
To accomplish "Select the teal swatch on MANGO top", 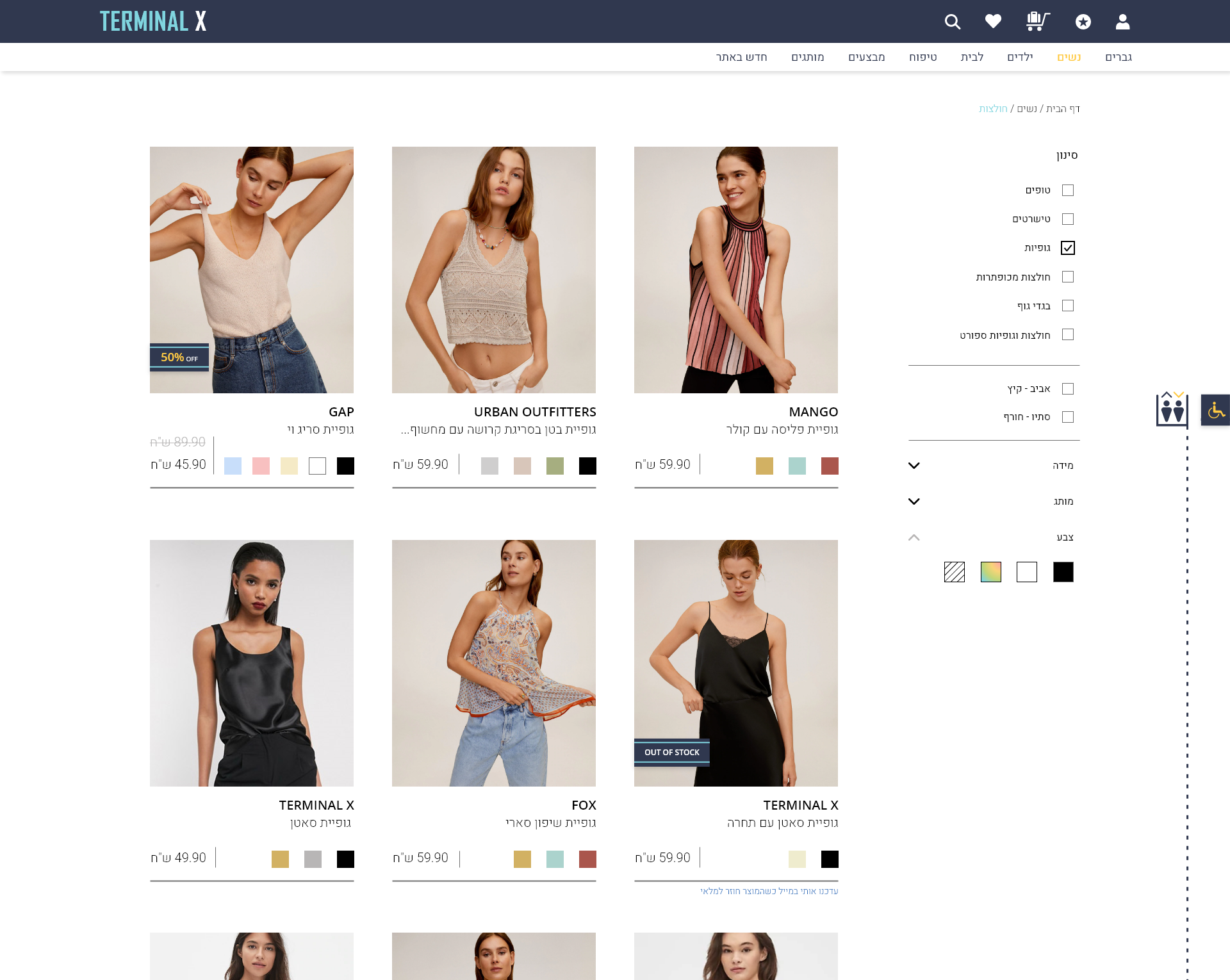I will click(797, 466).
